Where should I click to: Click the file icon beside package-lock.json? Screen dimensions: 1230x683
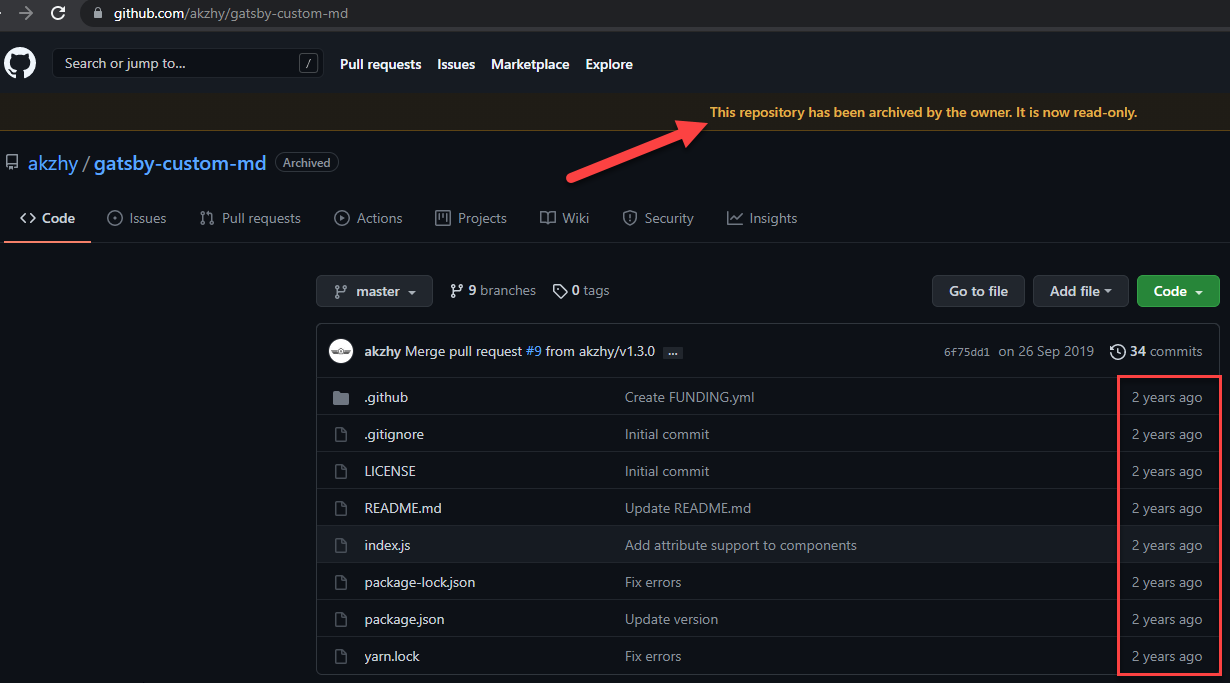tap(341, 582)
